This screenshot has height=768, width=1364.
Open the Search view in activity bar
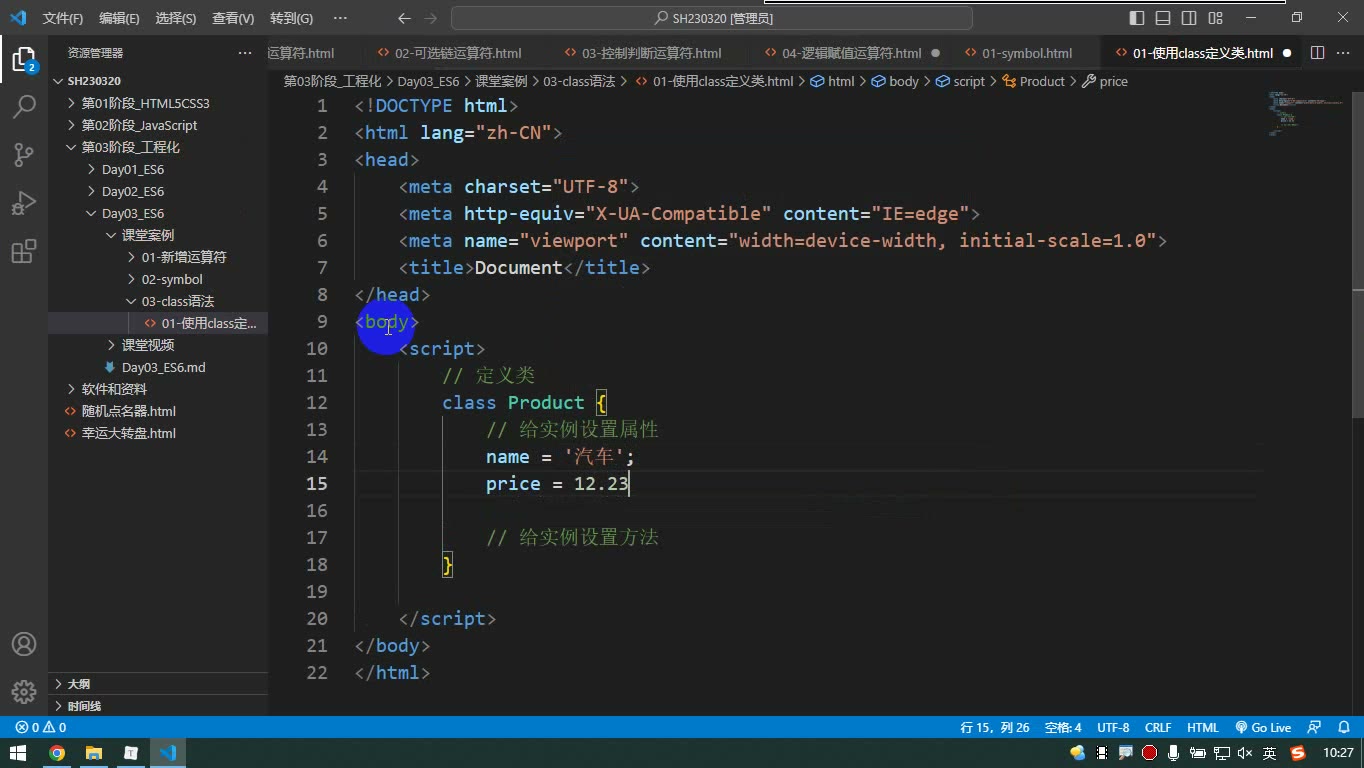[24, 106]
